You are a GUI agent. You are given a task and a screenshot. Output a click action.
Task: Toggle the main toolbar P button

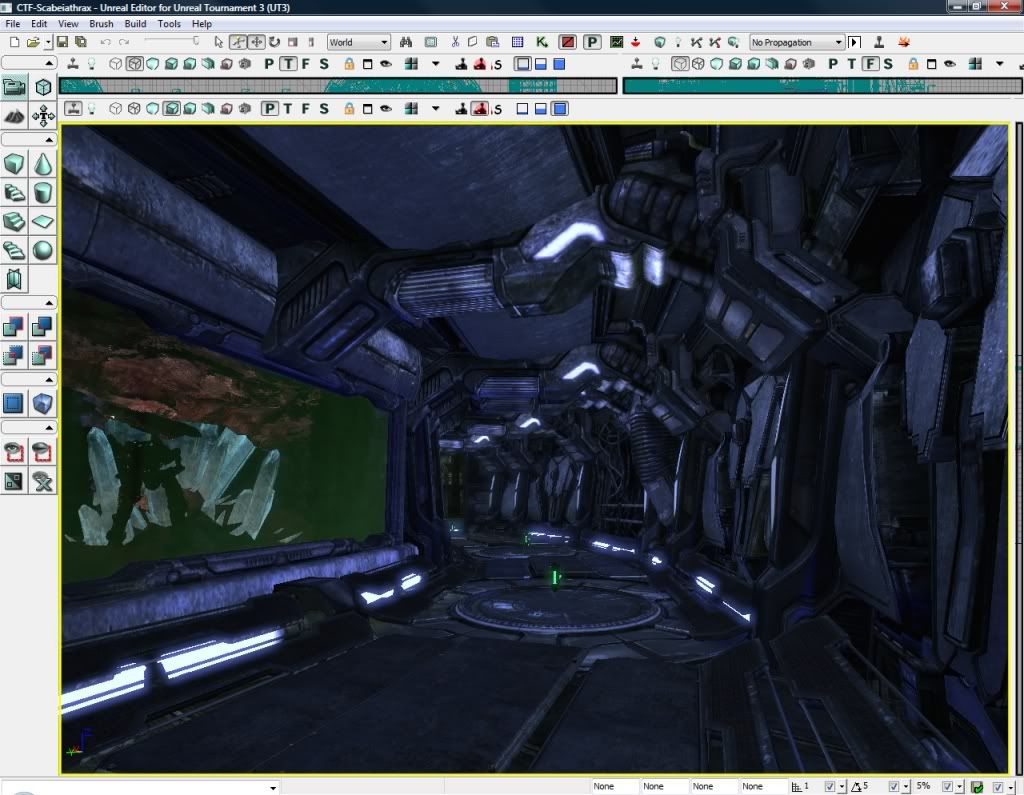pos(592,42)
